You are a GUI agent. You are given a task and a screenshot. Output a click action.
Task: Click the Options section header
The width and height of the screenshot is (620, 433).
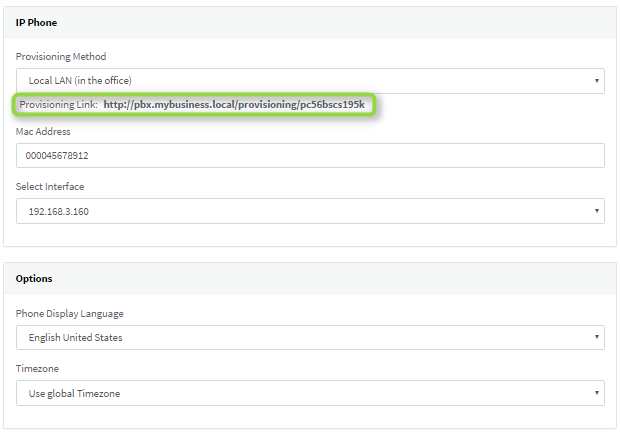(x=34, y=278)
